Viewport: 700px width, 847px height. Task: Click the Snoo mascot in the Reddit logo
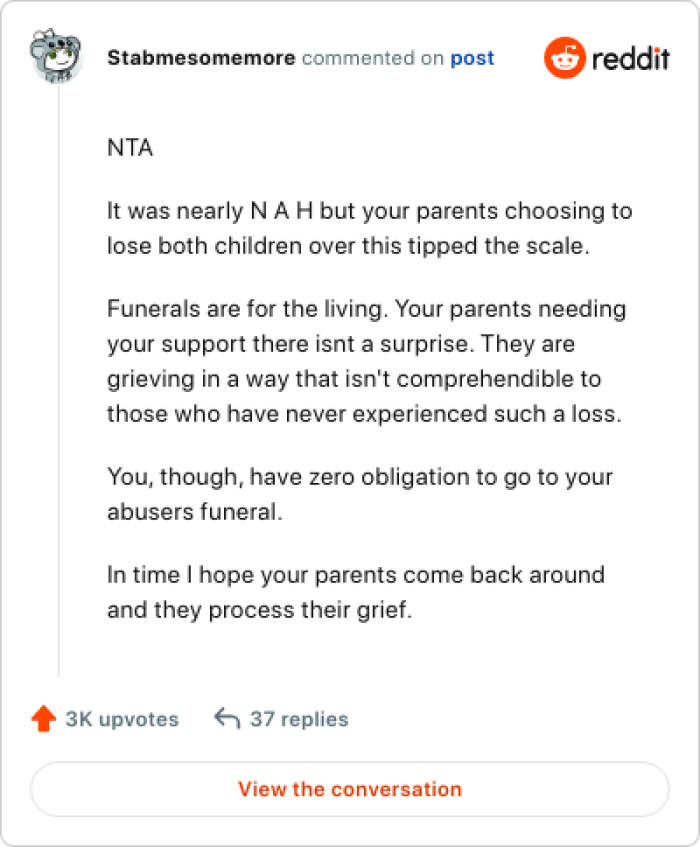point(565,58)
